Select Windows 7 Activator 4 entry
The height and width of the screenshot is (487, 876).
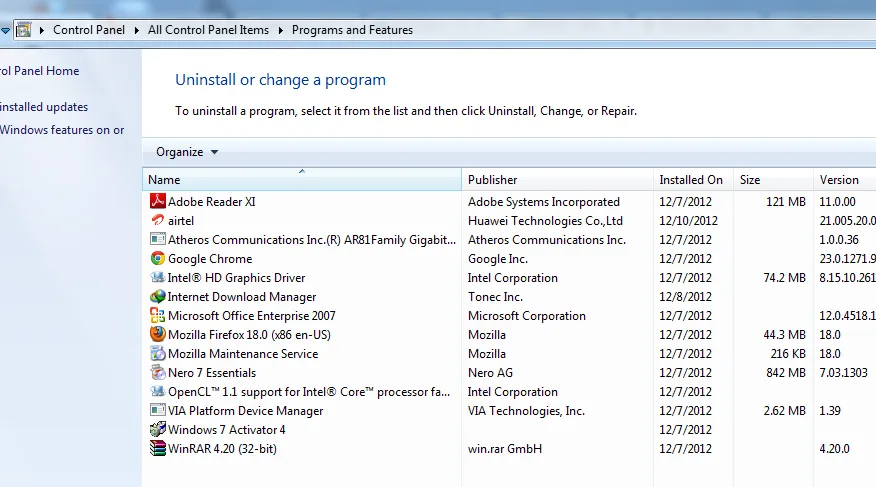(226, 429)
